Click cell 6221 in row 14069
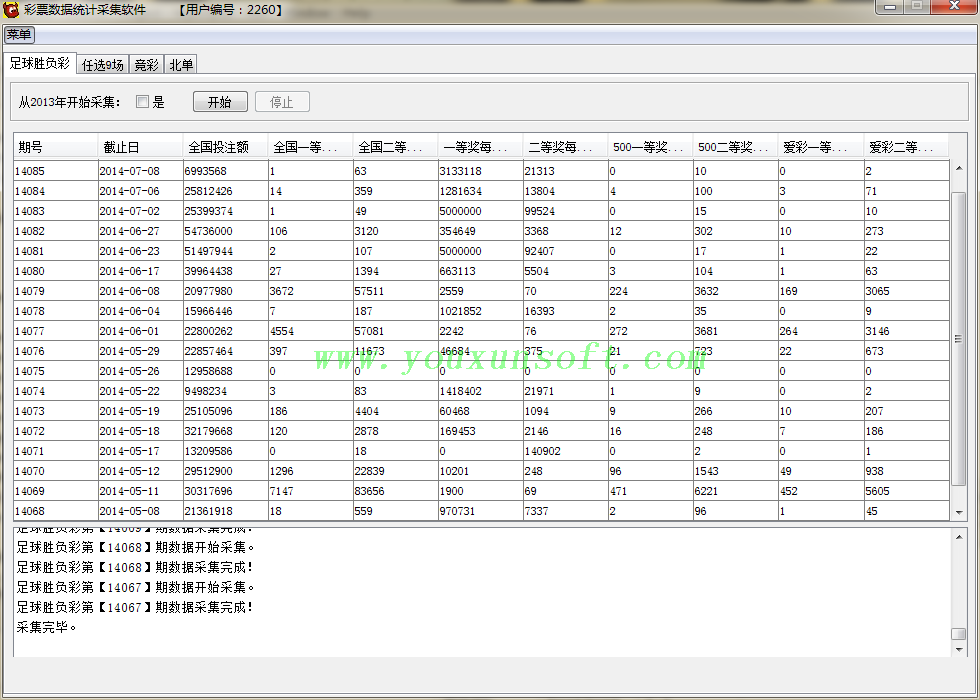Image resolution: width=980 pixels, height=700 pixels. click(736, 491)
